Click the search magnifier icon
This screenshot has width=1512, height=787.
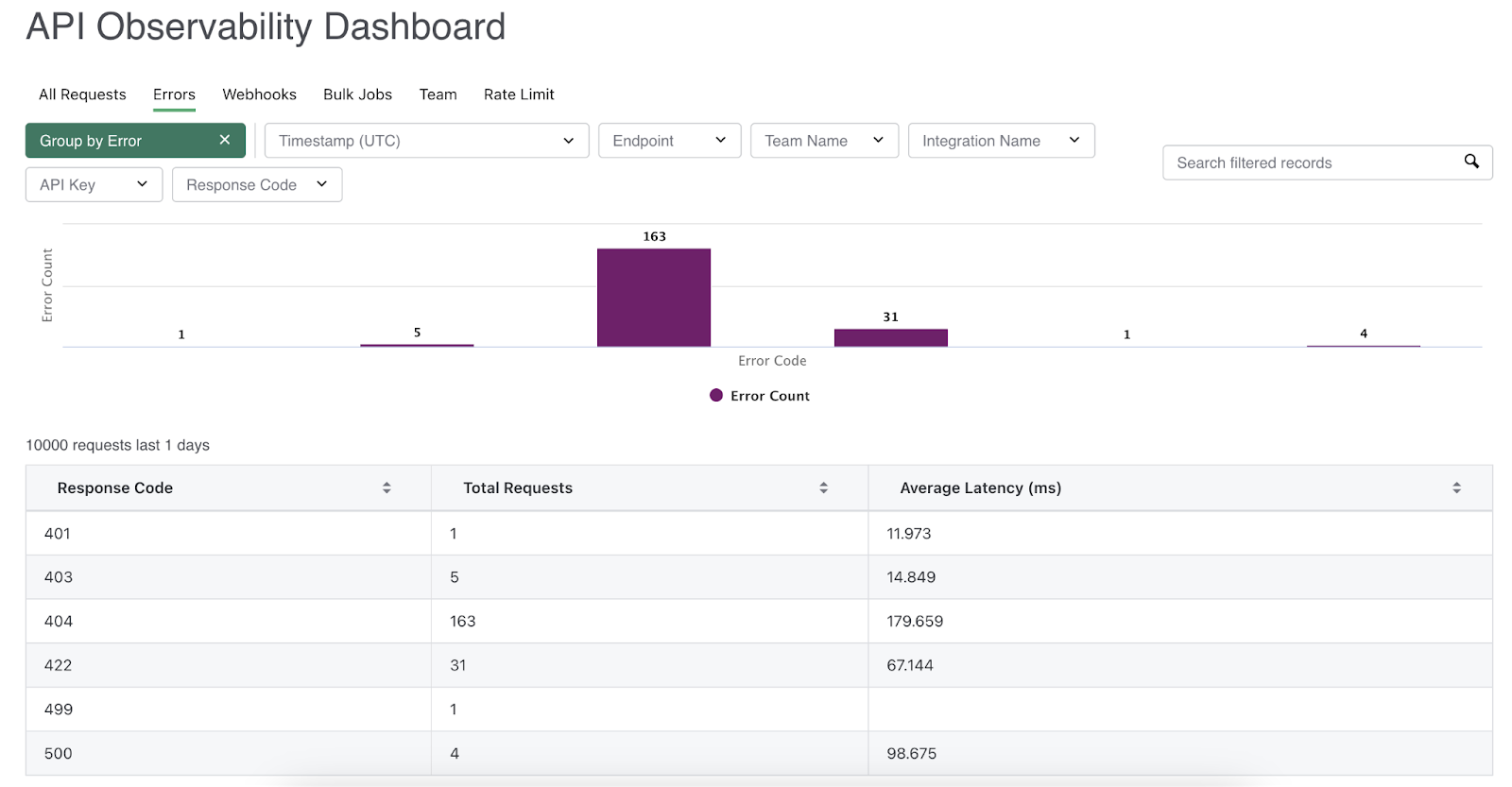point(1470,162)
